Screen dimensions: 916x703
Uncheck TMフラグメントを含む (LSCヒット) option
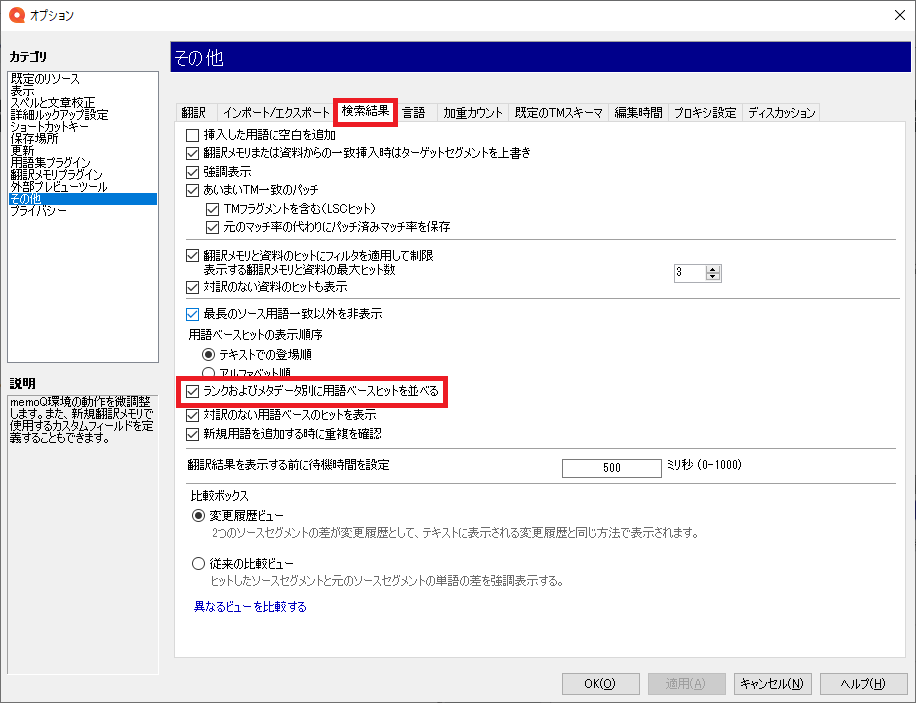(x=211, y=208)
